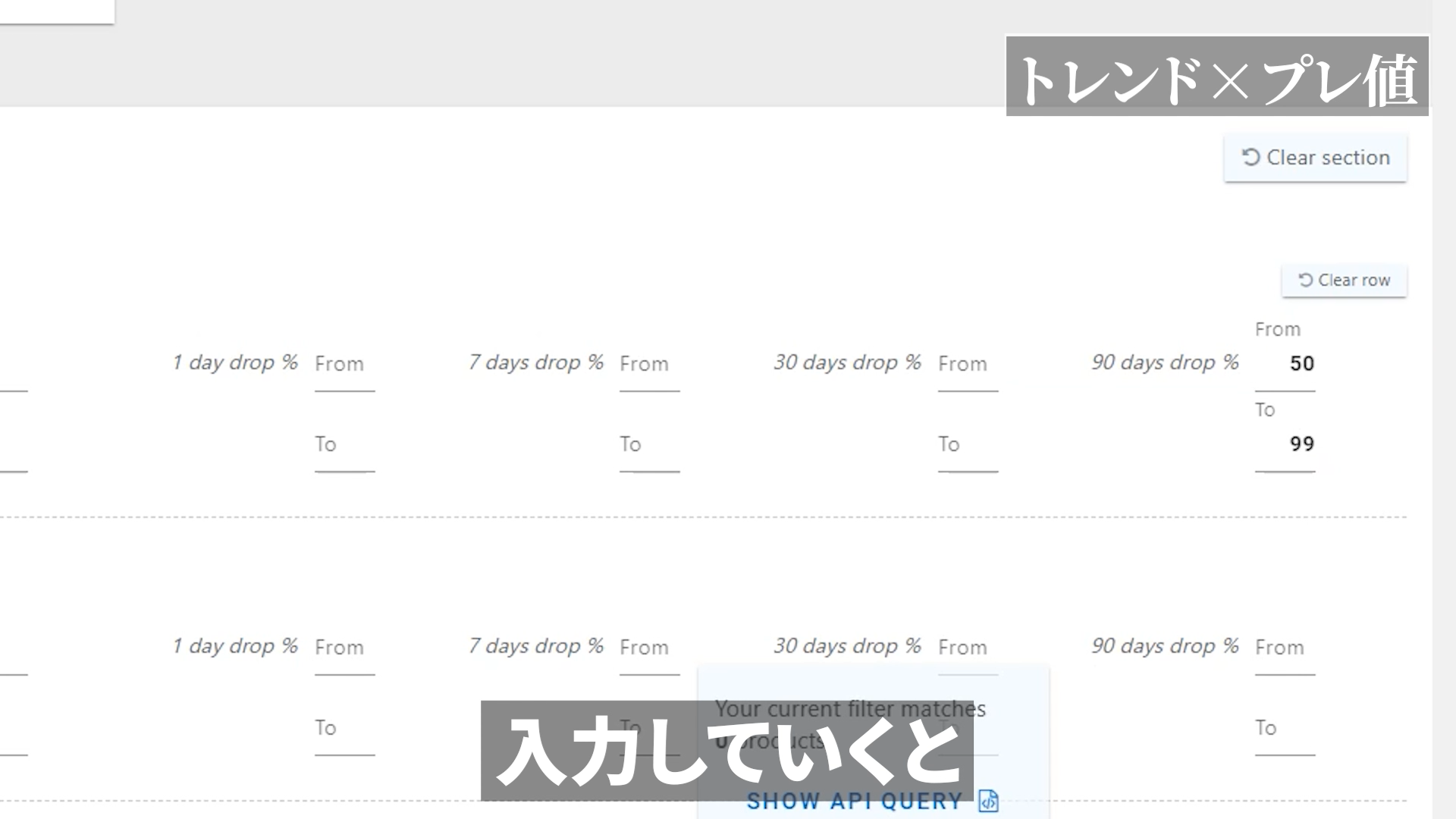
Task: Click the Clear section button
Action: [1315, 158]
